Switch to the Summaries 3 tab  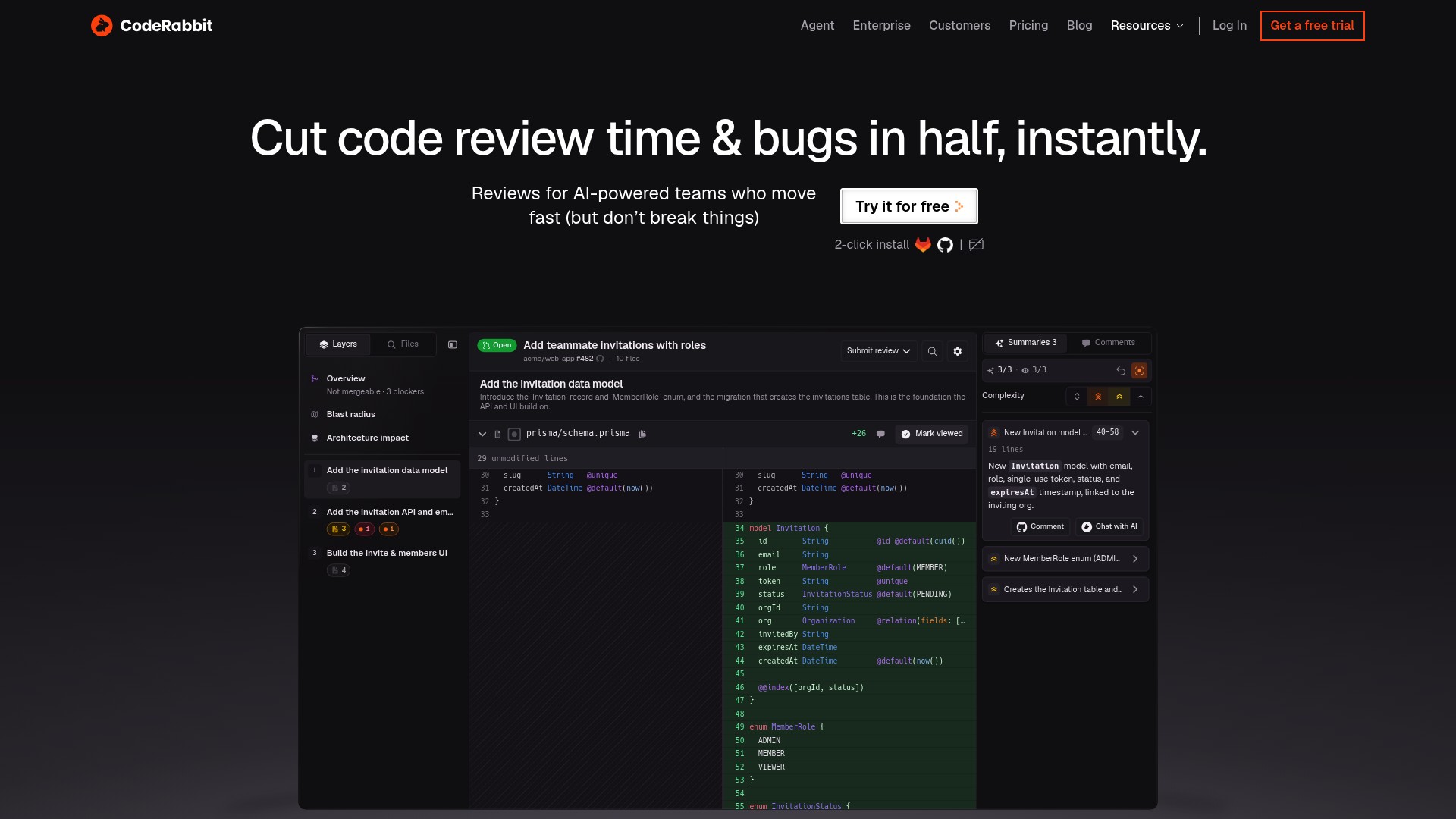pyautogui.click(x=1026, y=343)
